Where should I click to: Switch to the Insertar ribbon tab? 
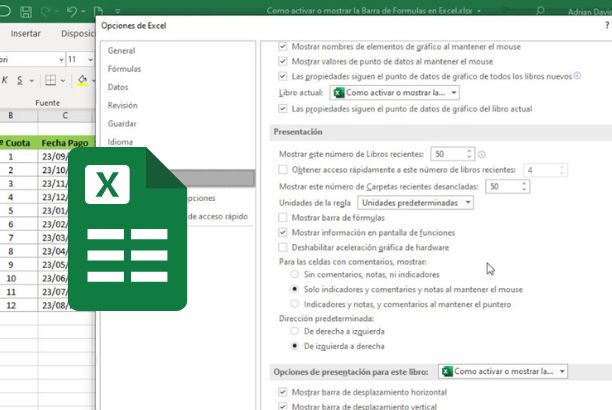tap(25, 34)
